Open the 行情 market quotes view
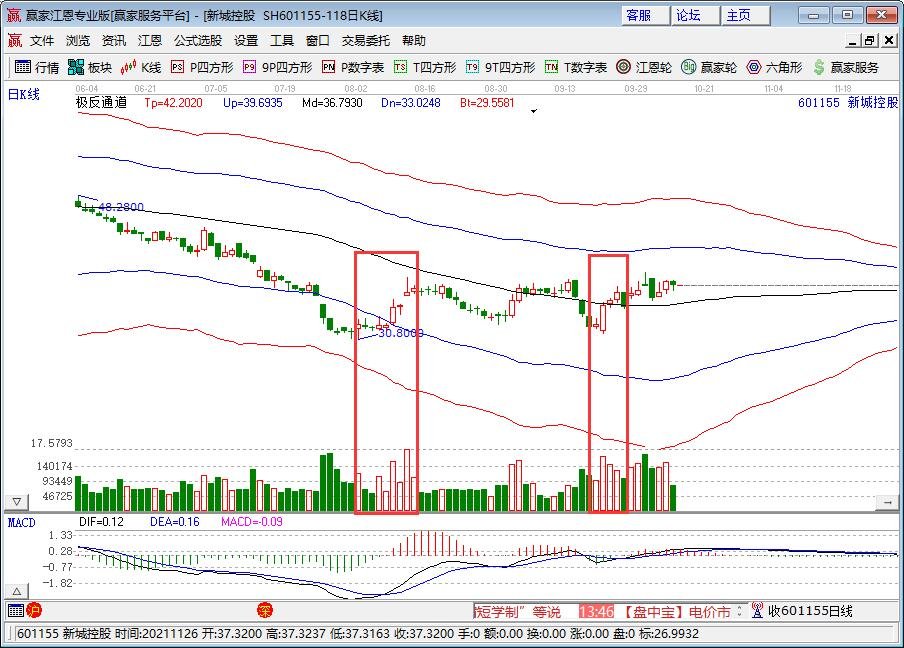The width and height of the screenshot is (904, 648). coord(36,68)
